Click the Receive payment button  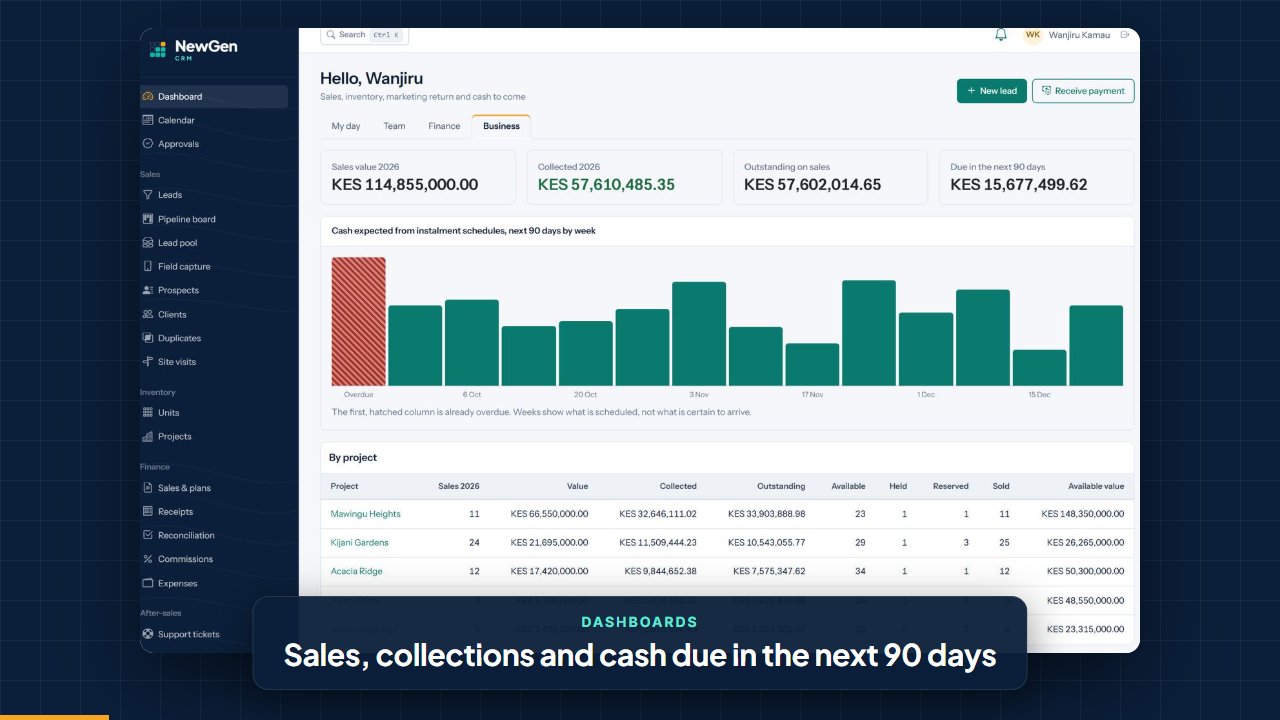pyautogui.click(x=1083, y=91)
